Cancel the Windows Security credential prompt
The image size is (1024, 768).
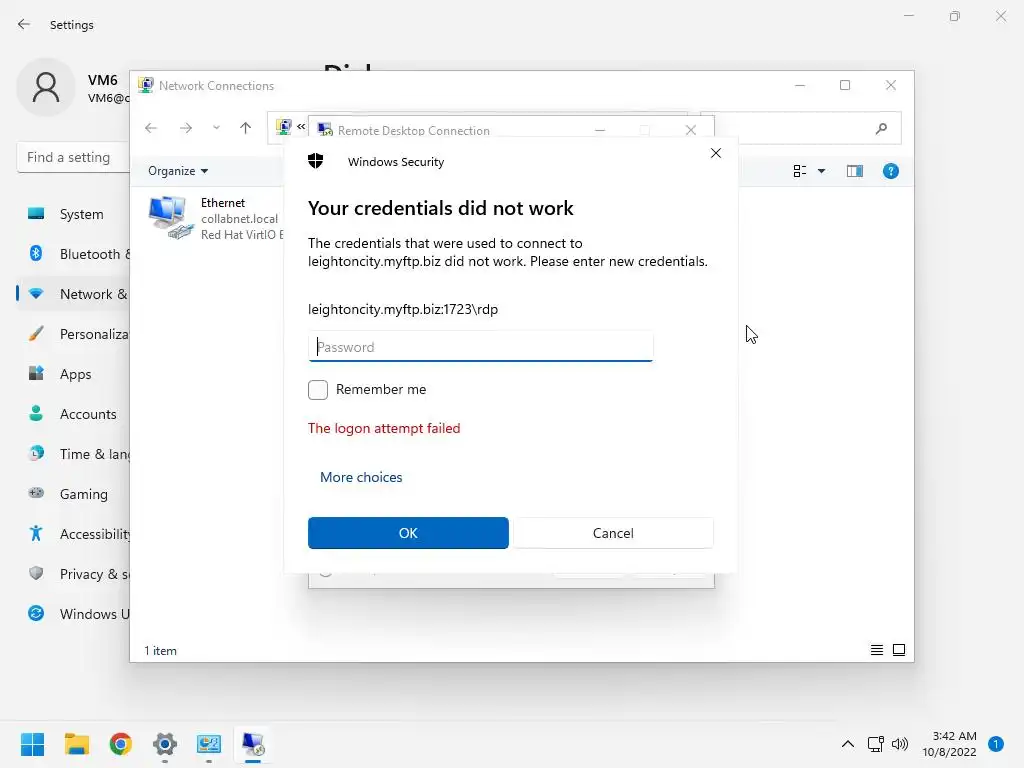[613, 533]
